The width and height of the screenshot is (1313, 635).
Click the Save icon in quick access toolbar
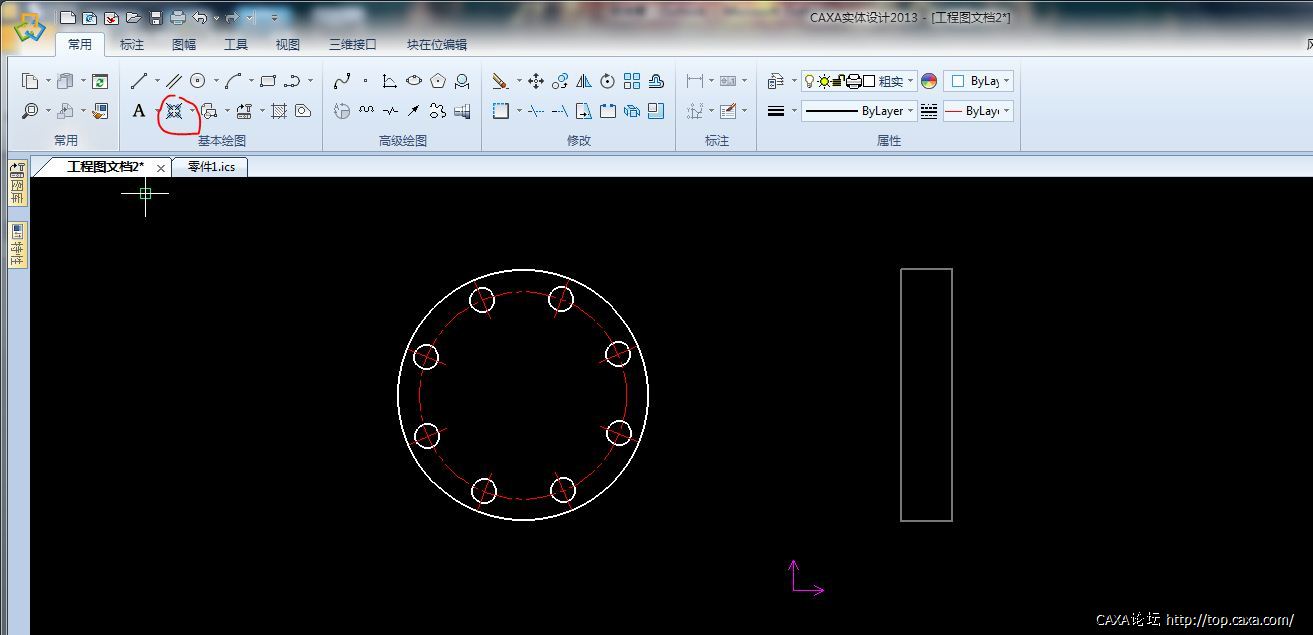(155, 17)
